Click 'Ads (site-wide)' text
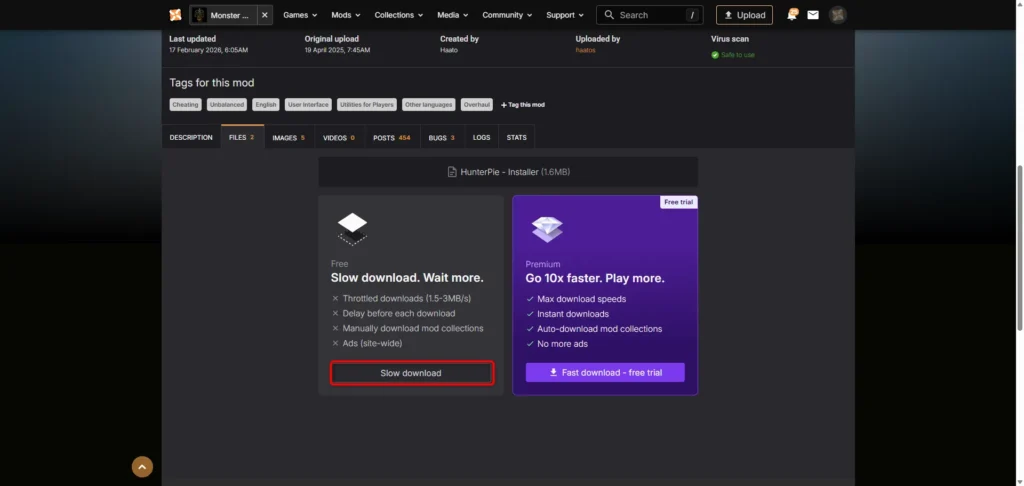The width and height of the screenshot is (1024, 486). (x=372, y=343)
